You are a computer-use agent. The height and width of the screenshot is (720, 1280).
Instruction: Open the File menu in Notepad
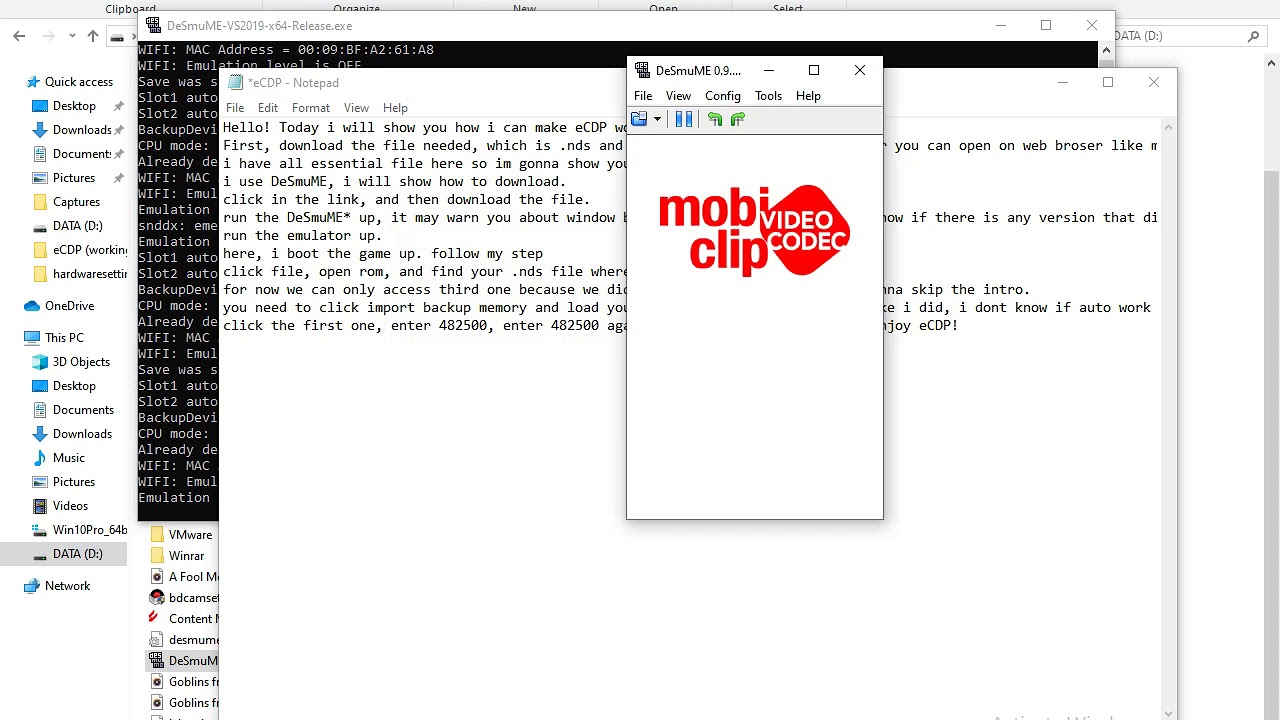[235, 108]
